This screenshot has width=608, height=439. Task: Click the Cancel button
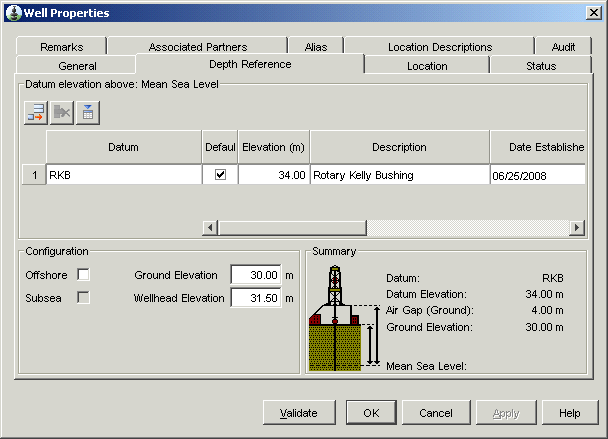click(436, 413)
